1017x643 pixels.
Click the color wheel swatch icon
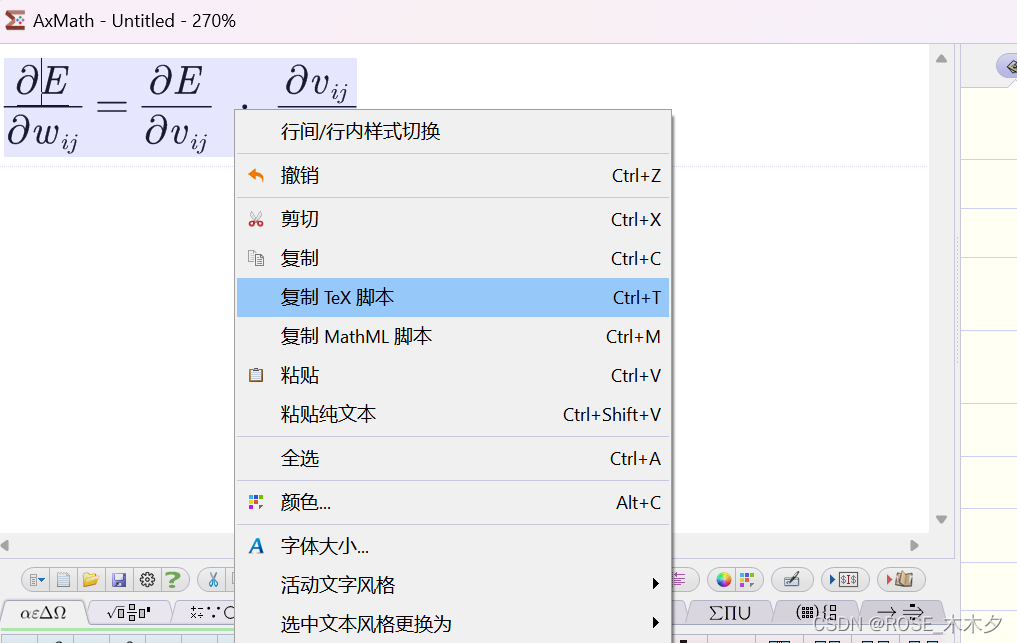723,578
